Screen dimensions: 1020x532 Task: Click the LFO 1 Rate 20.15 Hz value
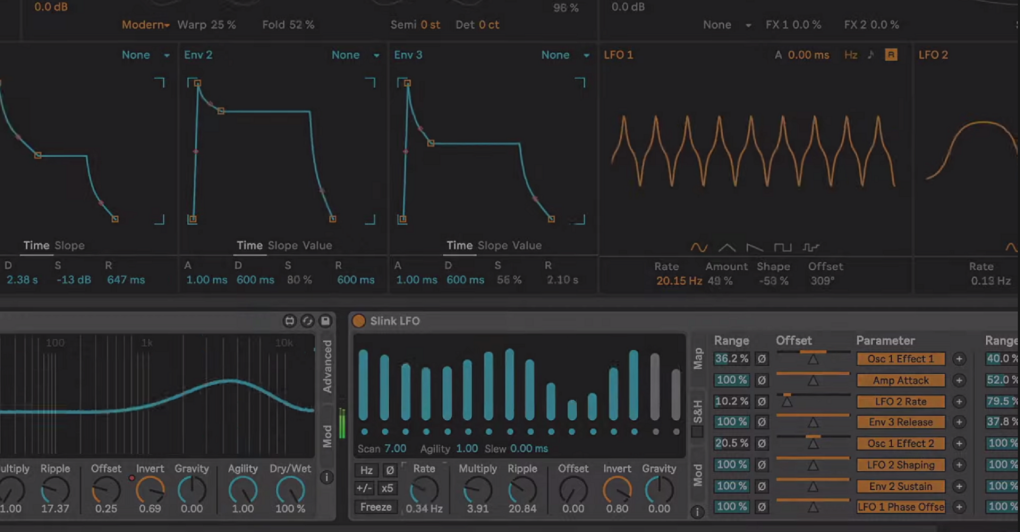(x=679, y=281)
